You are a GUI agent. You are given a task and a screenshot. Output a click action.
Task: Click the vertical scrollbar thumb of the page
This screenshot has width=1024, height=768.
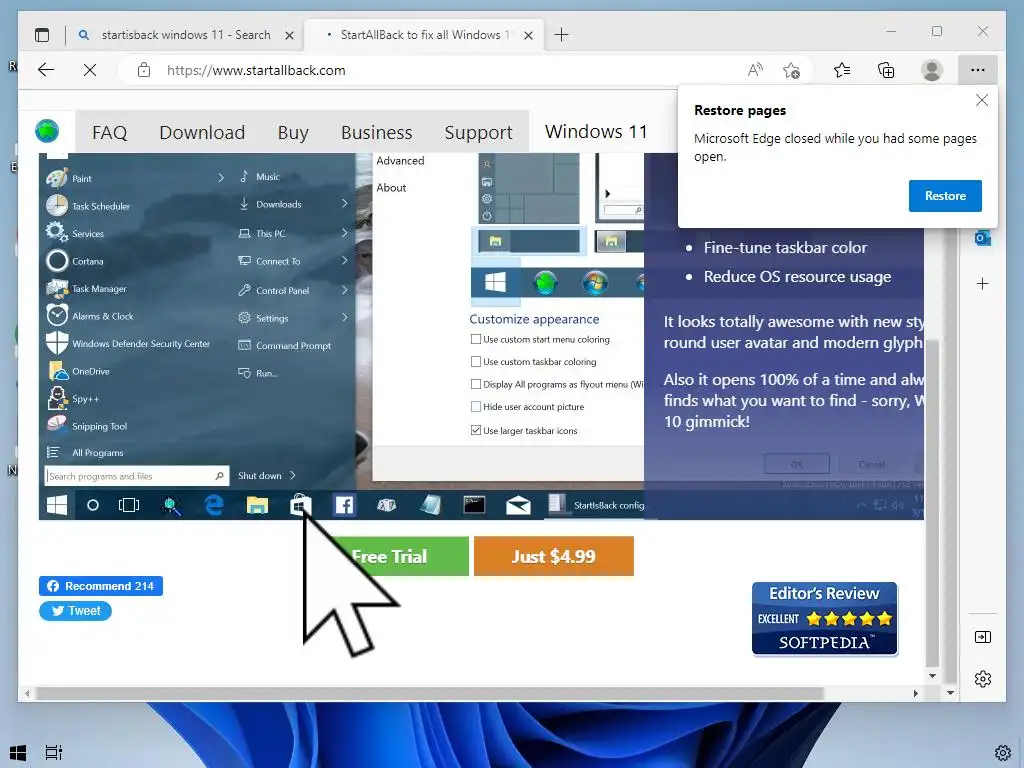[x=933, y=503]
